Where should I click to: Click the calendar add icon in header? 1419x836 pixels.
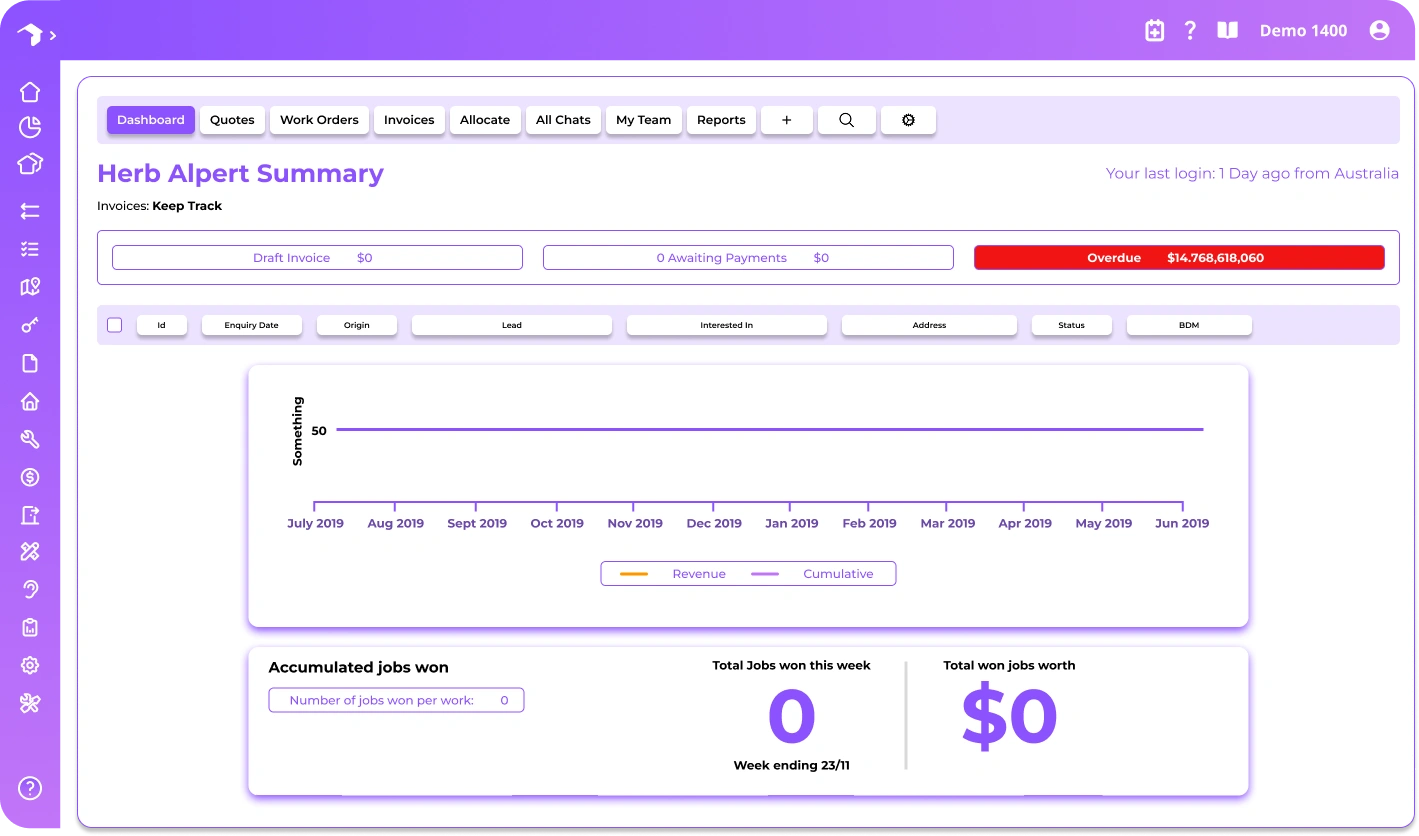[x=1154, y=31]
